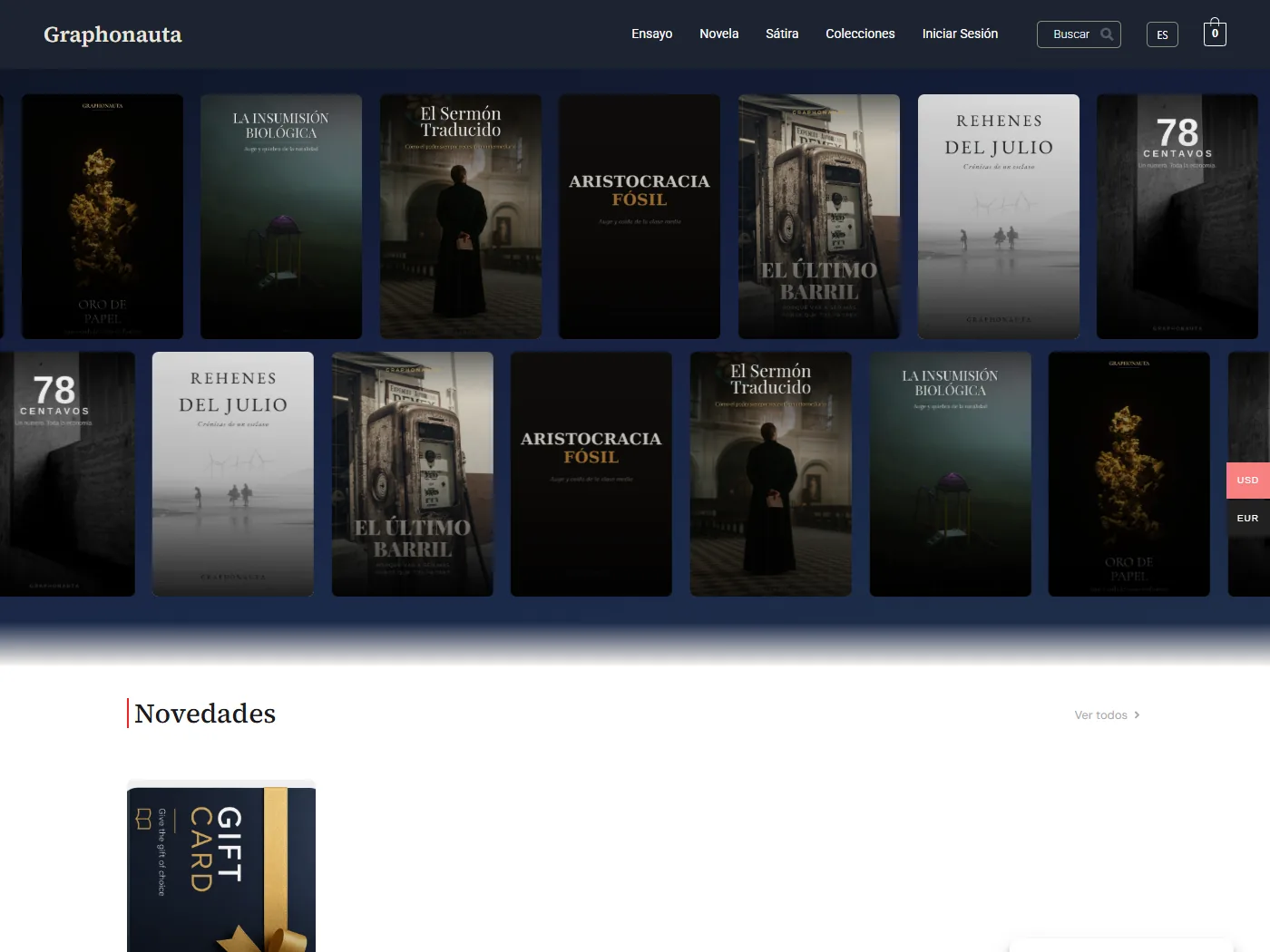The image size is (1270, 952).
Task: Open Oro de Papel cover in top row
Action: [x=103, y=217]
